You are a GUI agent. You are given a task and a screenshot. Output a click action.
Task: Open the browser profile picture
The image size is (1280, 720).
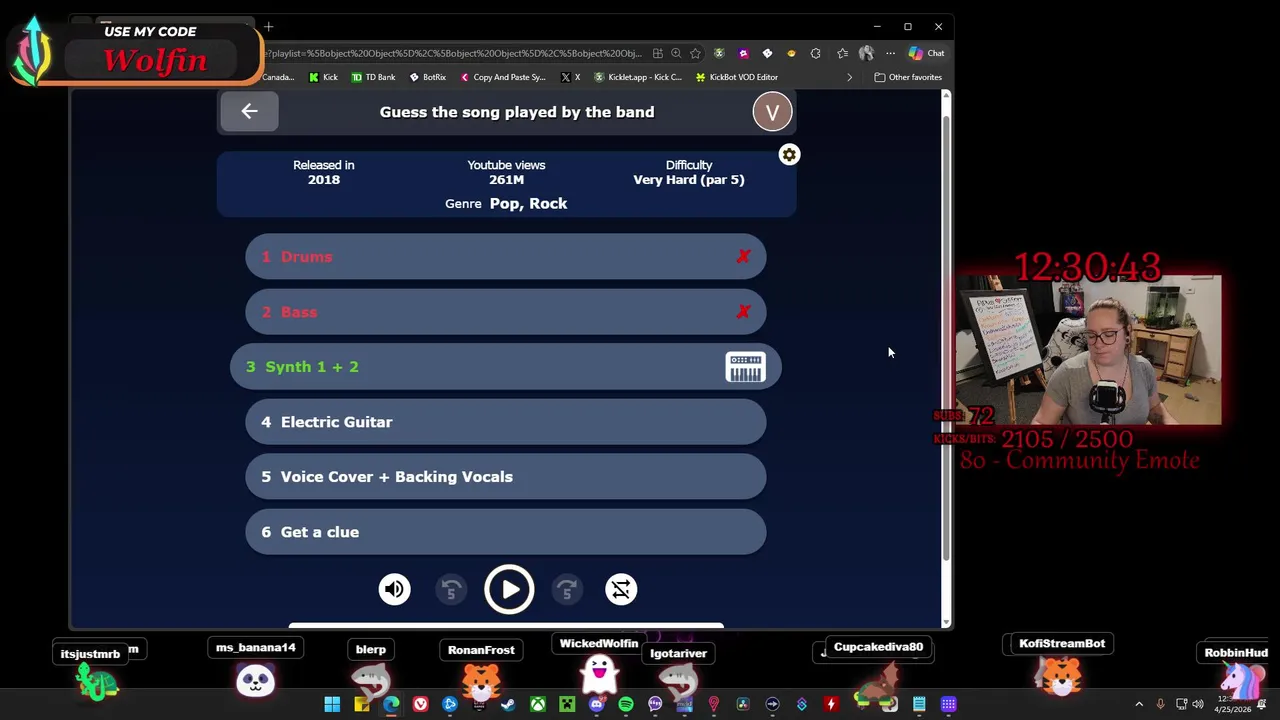click(866, 53)
